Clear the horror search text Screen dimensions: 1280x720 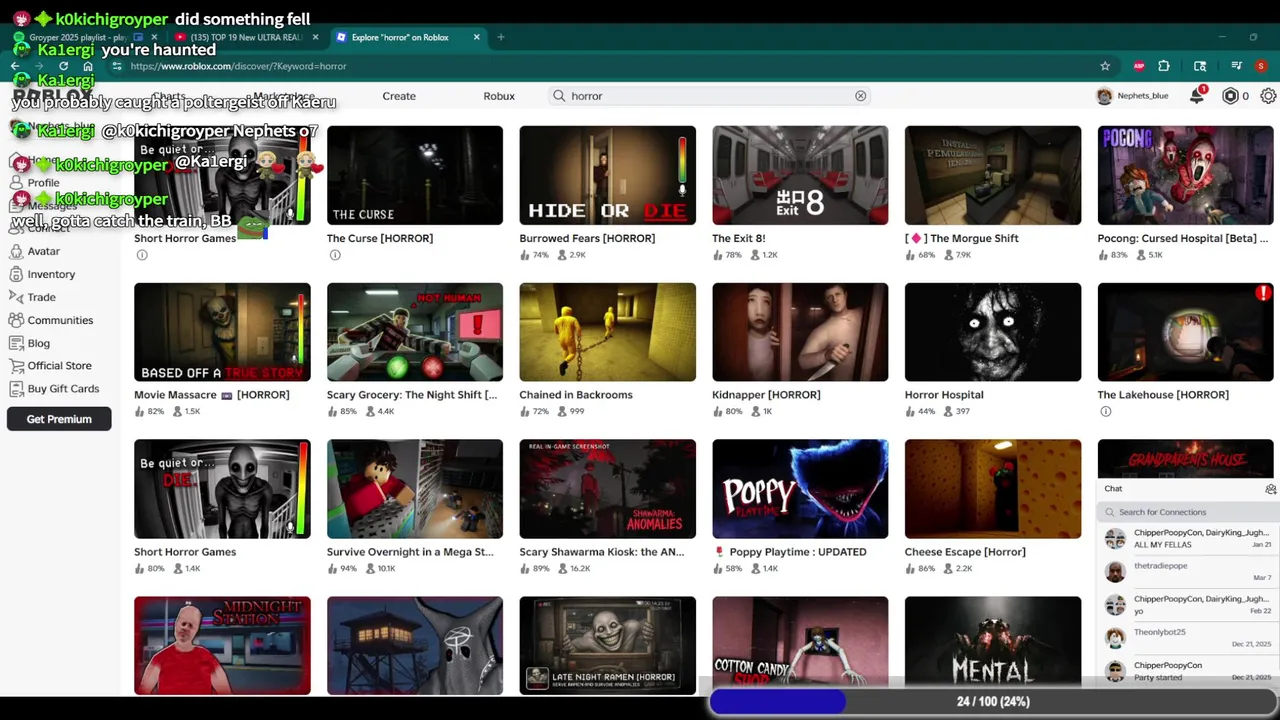[x=860, y=96]
